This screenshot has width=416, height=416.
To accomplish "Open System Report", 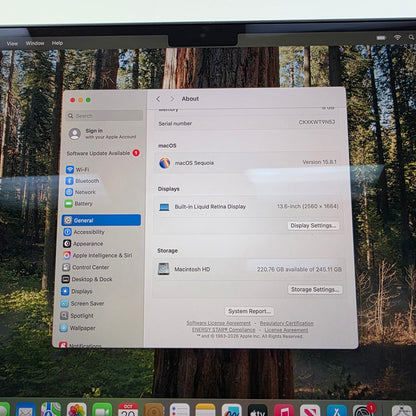I will pos(249,311).
